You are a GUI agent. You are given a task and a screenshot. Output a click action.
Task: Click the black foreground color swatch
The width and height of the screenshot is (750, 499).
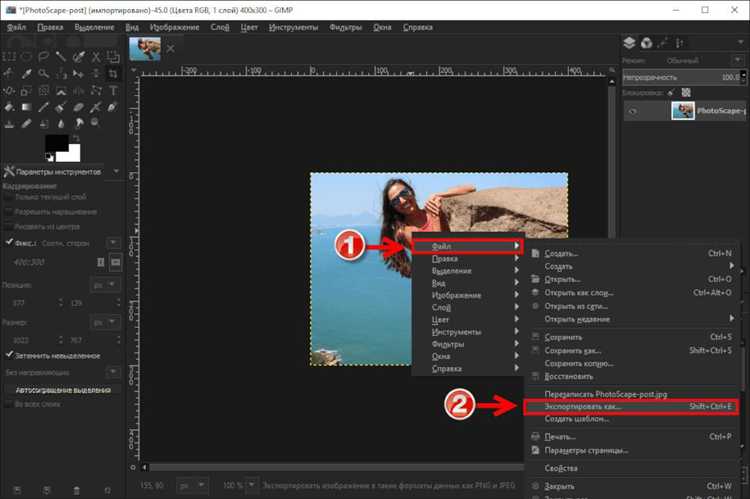click(x=55, y=142)
